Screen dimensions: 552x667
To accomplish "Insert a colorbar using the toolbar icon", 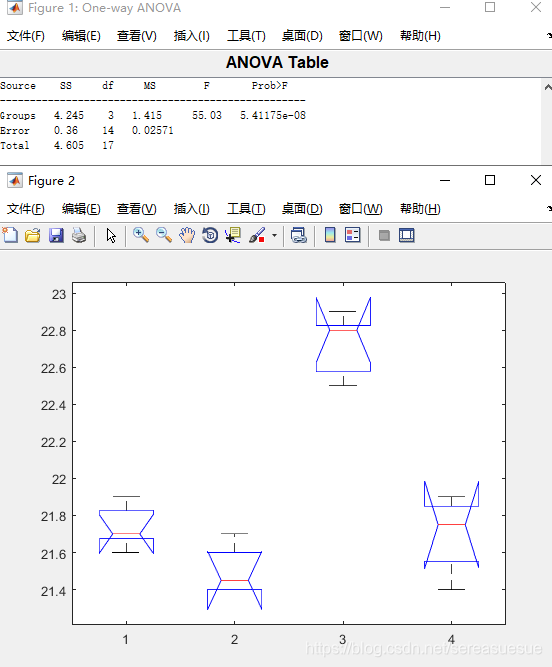I will click(330, 235).
